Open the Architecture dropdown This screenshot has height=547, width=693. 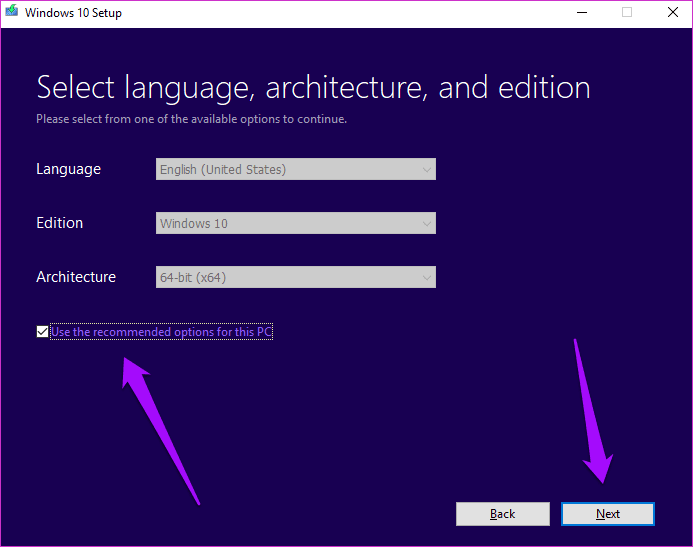pyautogui.click(x=296, y=277)
